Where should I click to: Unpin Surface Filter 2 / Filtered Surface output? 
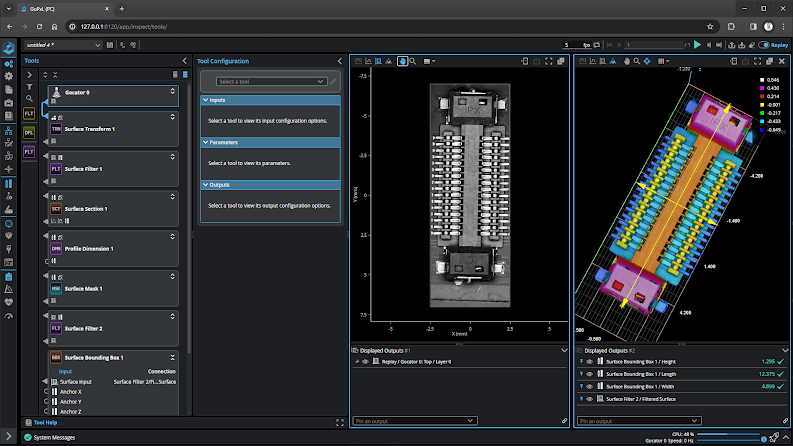581,399
